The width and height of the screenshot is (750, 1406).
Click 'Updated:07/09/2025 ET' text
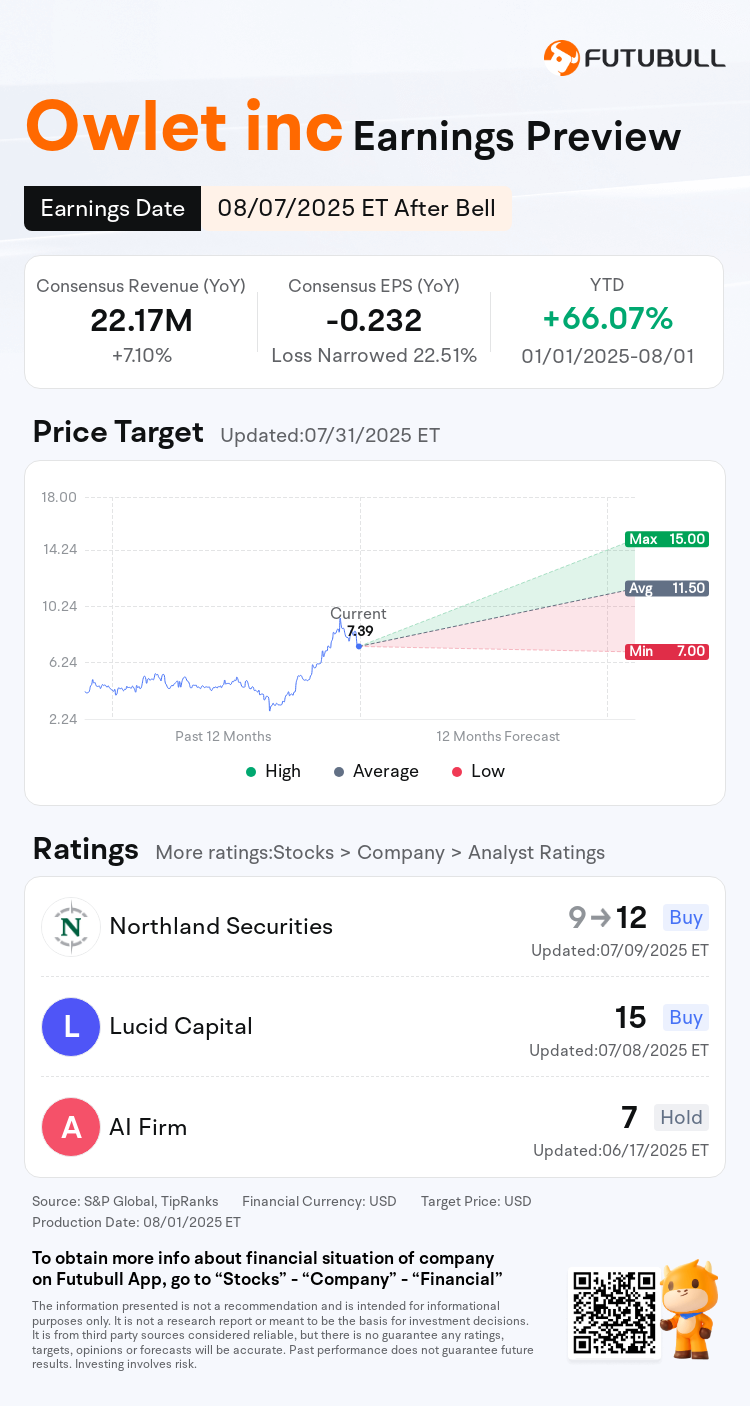620,950
